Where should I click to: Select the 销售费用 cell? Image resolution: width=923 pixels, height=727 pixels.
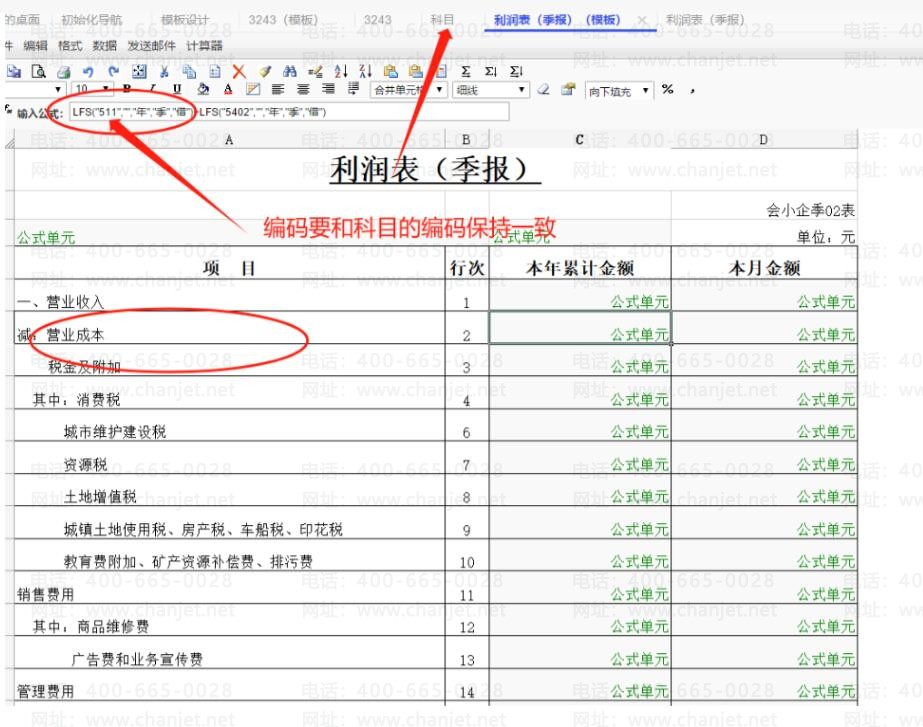pos(230,587)
